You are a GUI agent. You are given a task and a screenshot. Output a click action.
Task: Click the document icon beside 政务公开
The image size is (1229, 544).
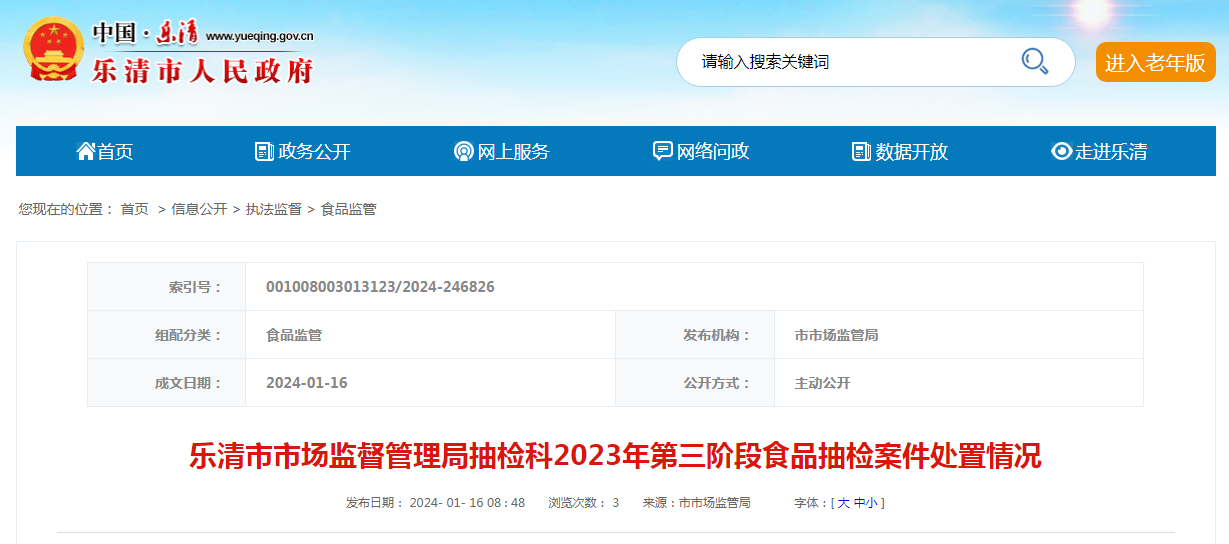click(264, 151)
